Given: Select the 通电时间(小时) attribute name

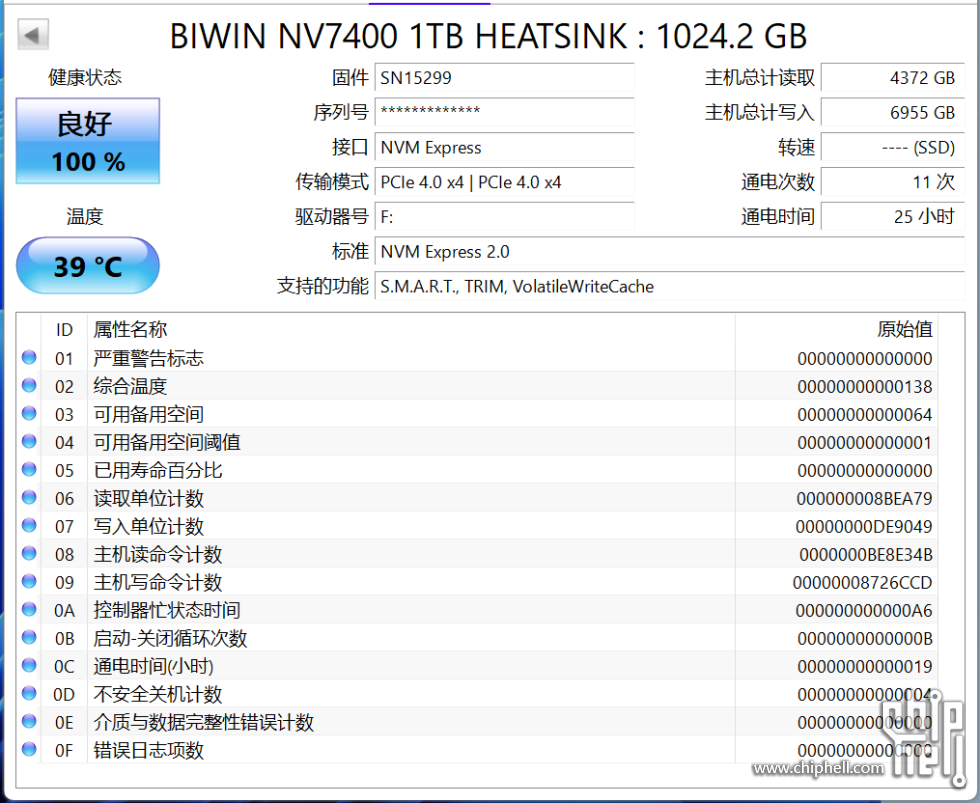Looking at the screenshot, I should pos(154,667).
